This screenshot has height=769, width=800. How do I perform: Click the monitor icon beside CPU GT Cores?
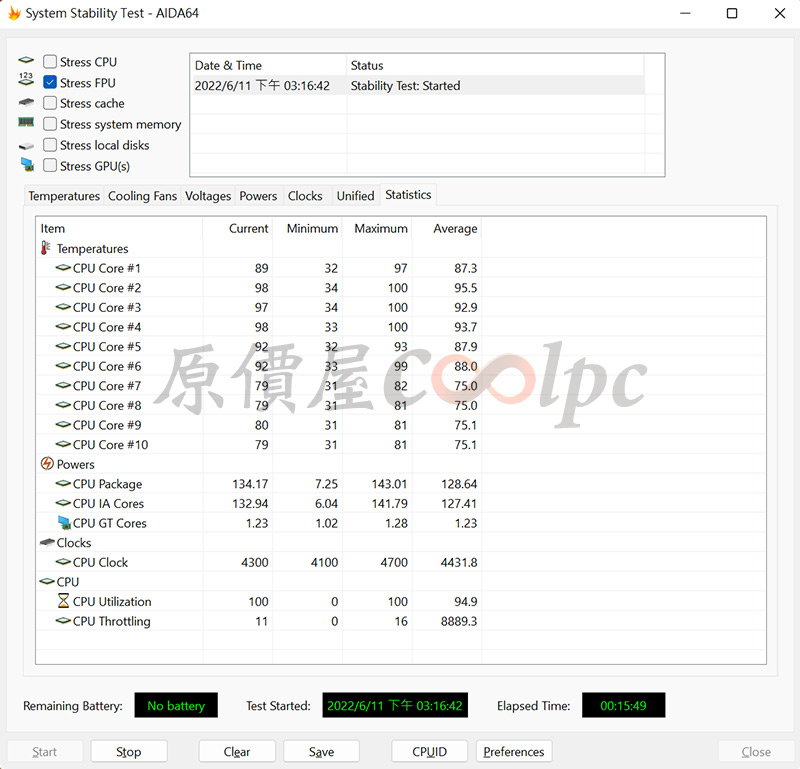click(x=63, y=523)
